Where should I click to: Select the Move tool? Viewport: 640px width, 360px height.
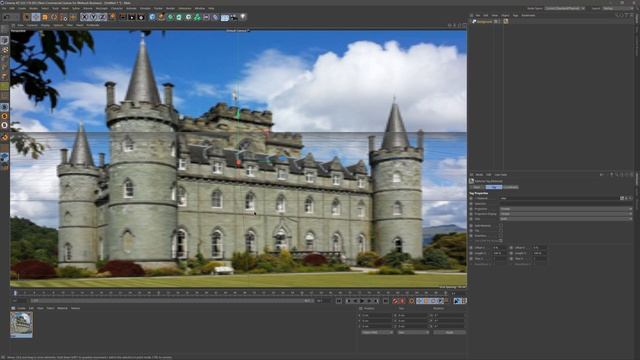36,17
